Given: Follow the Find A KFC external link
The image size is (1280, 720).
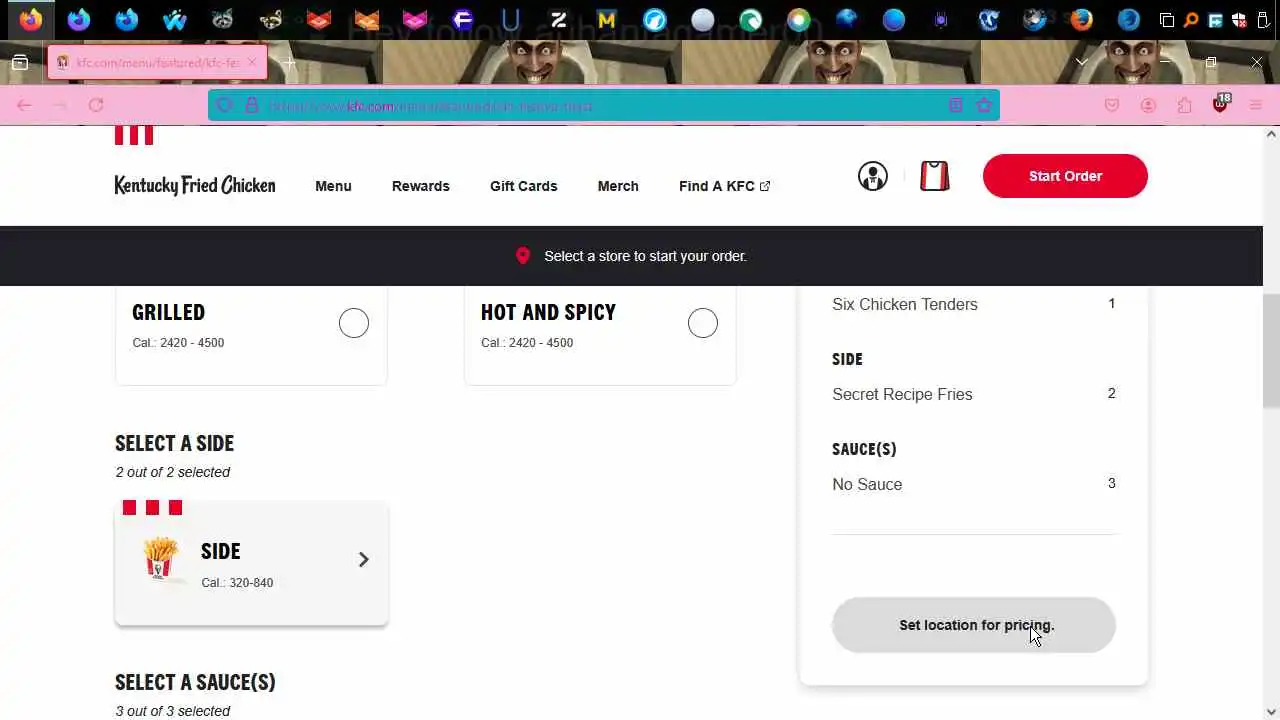Looking at the screenshot, I should click(x=724, y=186).
